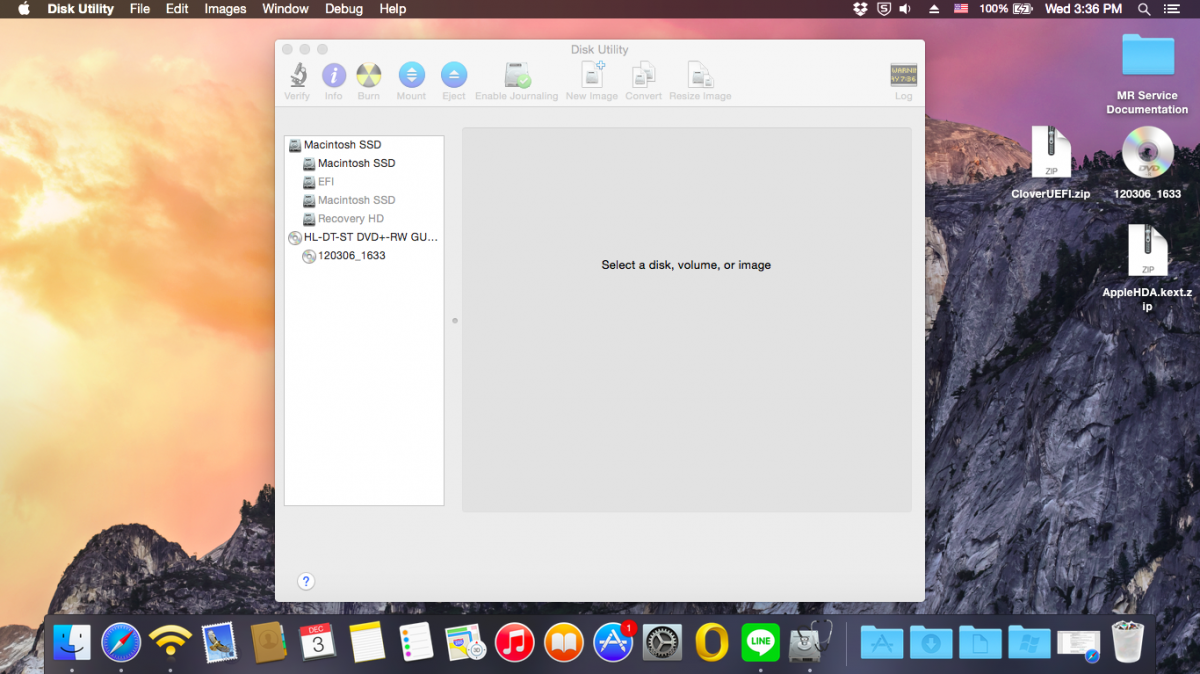The width and height of the screenshot is (1200, 674).
Task: Choose the Recovery HD volume
Action: tap(350, 219)
